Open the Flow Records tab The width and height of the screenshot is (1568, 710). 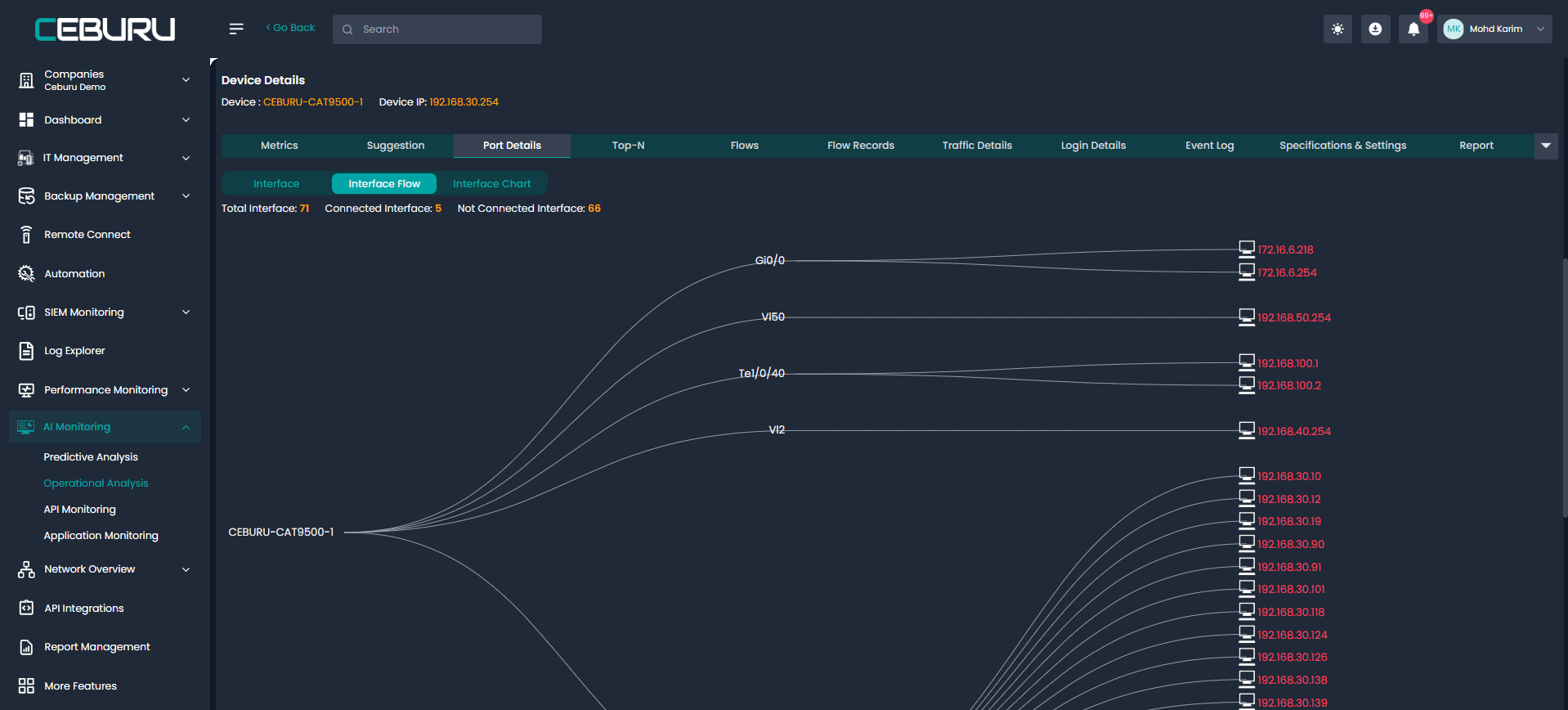(x=861, y=146)
